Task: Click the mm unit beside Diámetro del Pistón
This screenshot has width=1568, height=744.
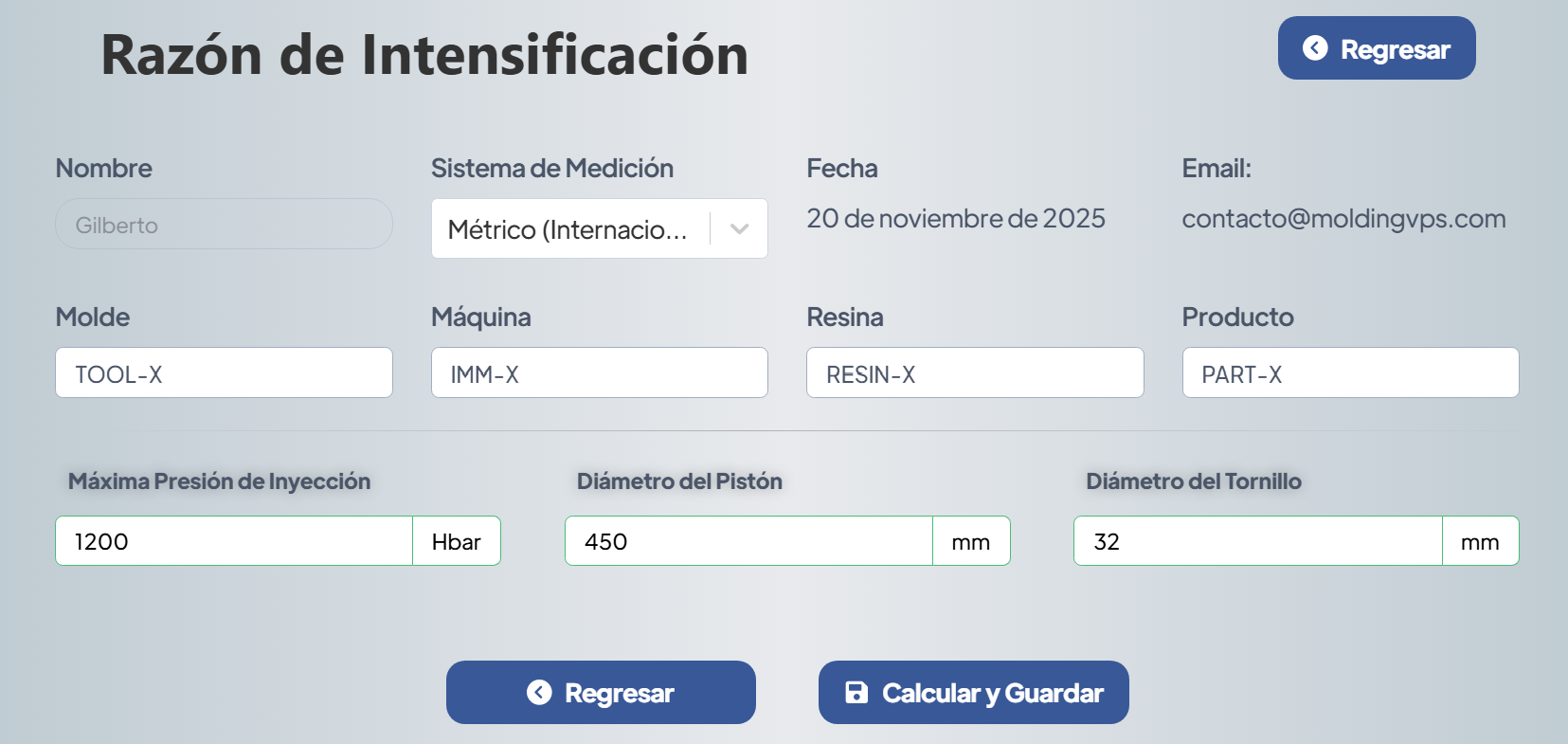Action: click(971, 541)
